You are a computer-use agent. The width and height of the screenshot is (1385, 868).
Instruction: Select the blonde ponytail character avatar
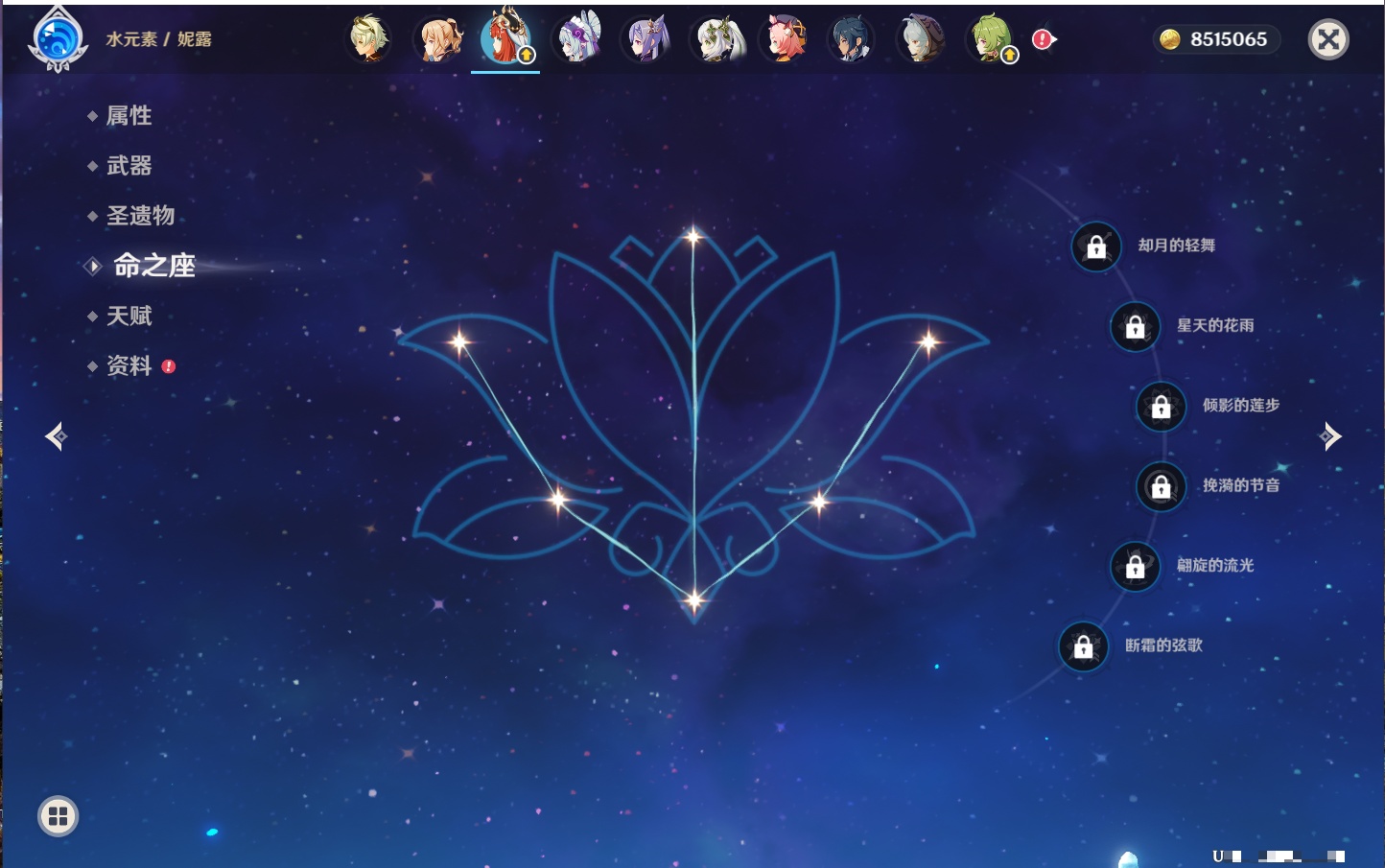point(437,39)
